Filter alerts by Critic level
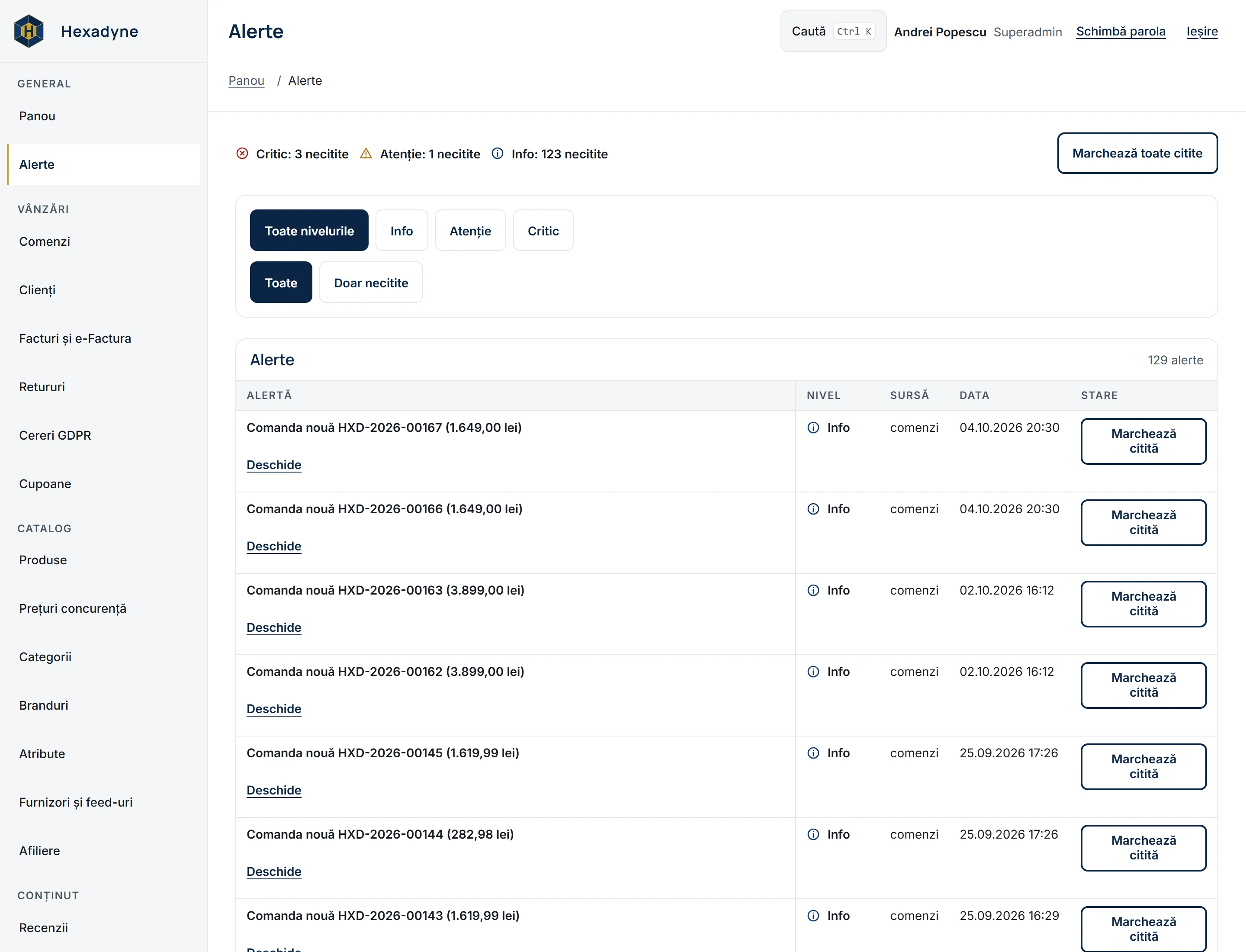 pyautogui.click(x=543, y=231)
